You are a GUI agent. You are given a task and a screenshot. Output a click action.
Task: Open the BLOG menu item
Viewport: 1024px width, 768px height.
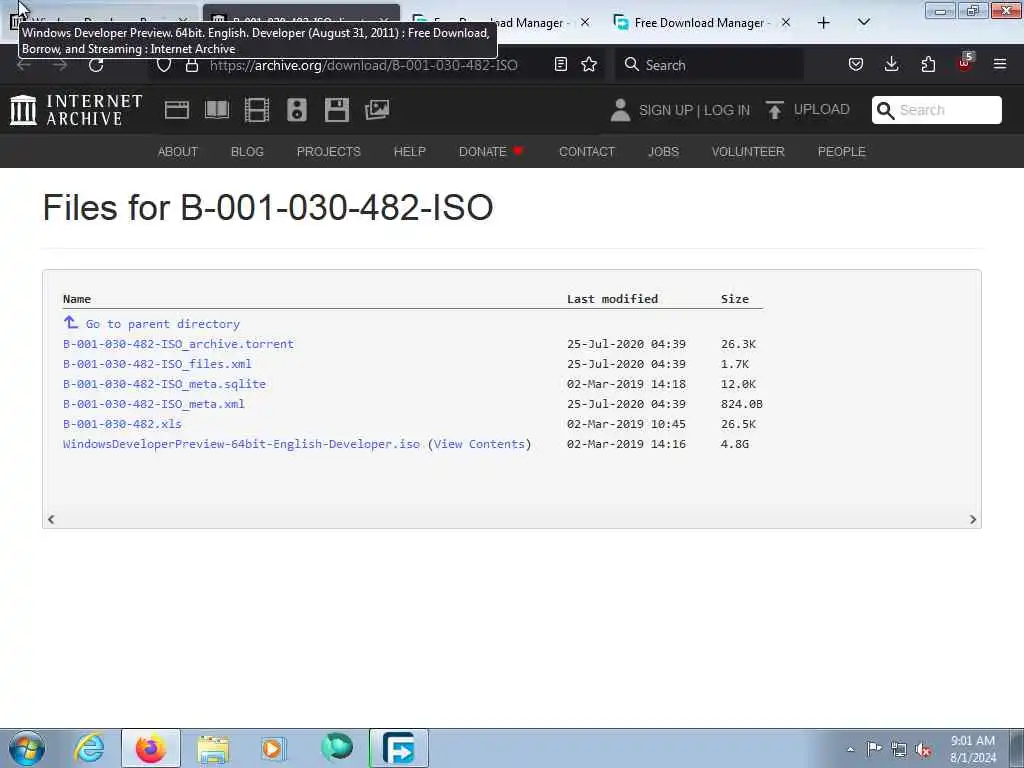(x=247, y=152)
